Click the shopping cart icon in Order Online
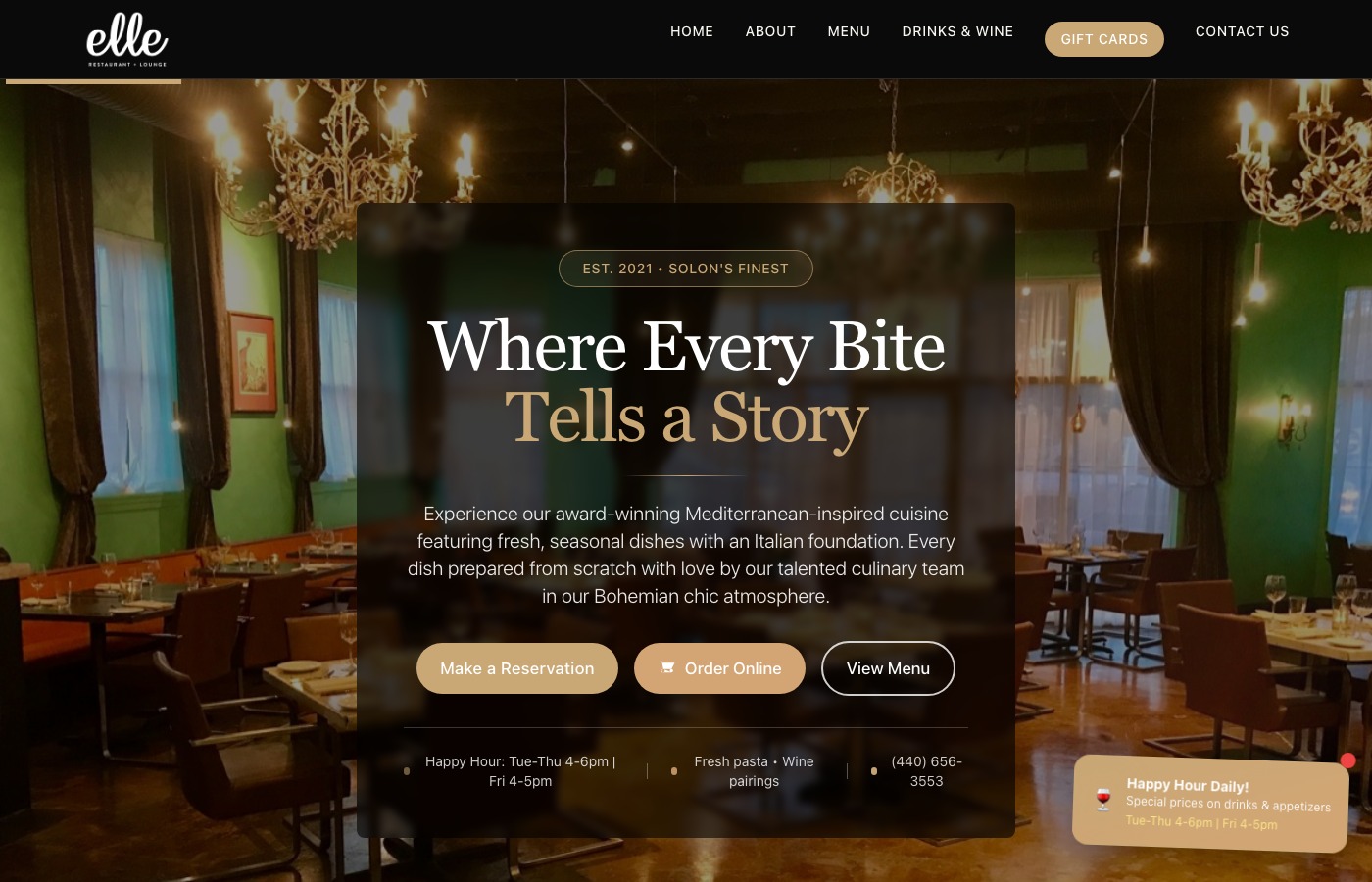The height and width of the screenshot is (882, 1372). click(x=667, y=667)
